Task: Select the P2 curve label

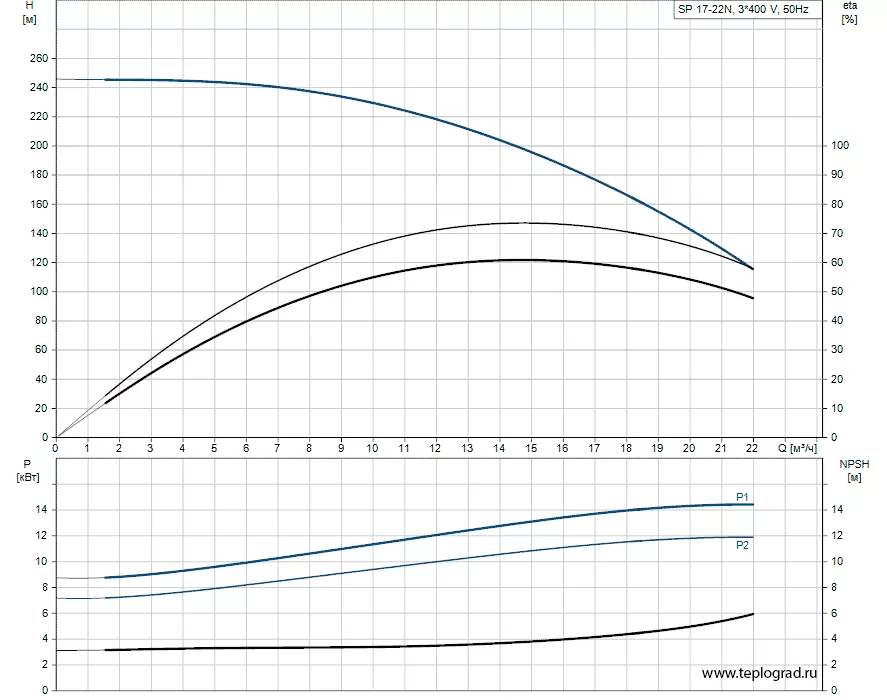Action: coord(742,545)
